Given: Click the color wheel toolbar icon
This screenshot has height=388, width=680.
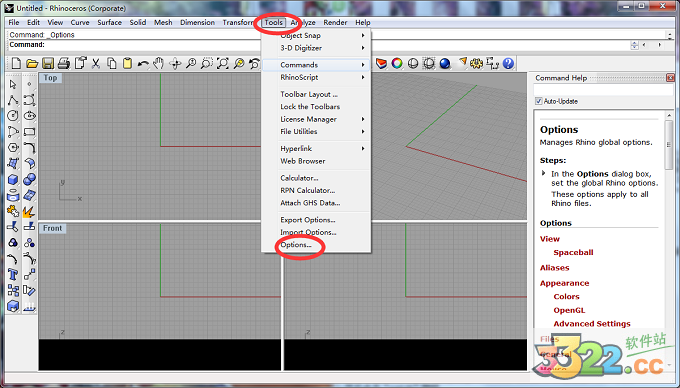Looking at the screenshot, I should [x=397, y=64].
